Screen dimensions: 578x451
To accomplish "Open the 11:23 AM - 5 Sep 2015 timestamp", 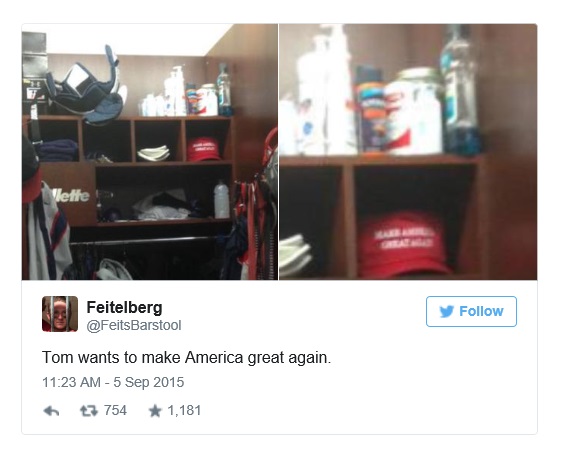I will (x=113, y=382).
